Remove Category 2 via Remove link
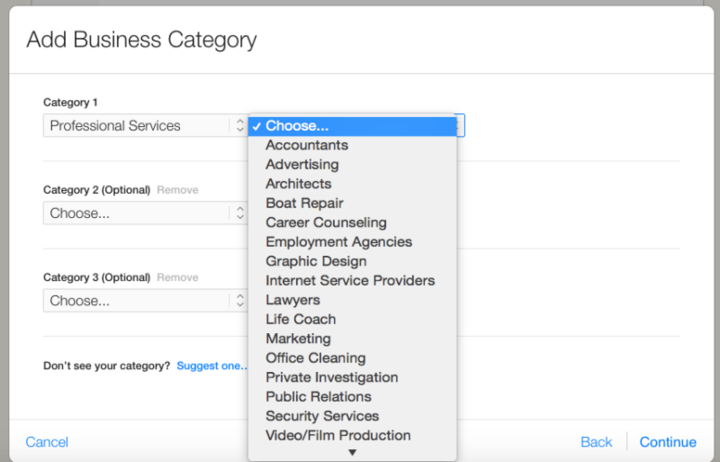 click(x=177, y=190)
